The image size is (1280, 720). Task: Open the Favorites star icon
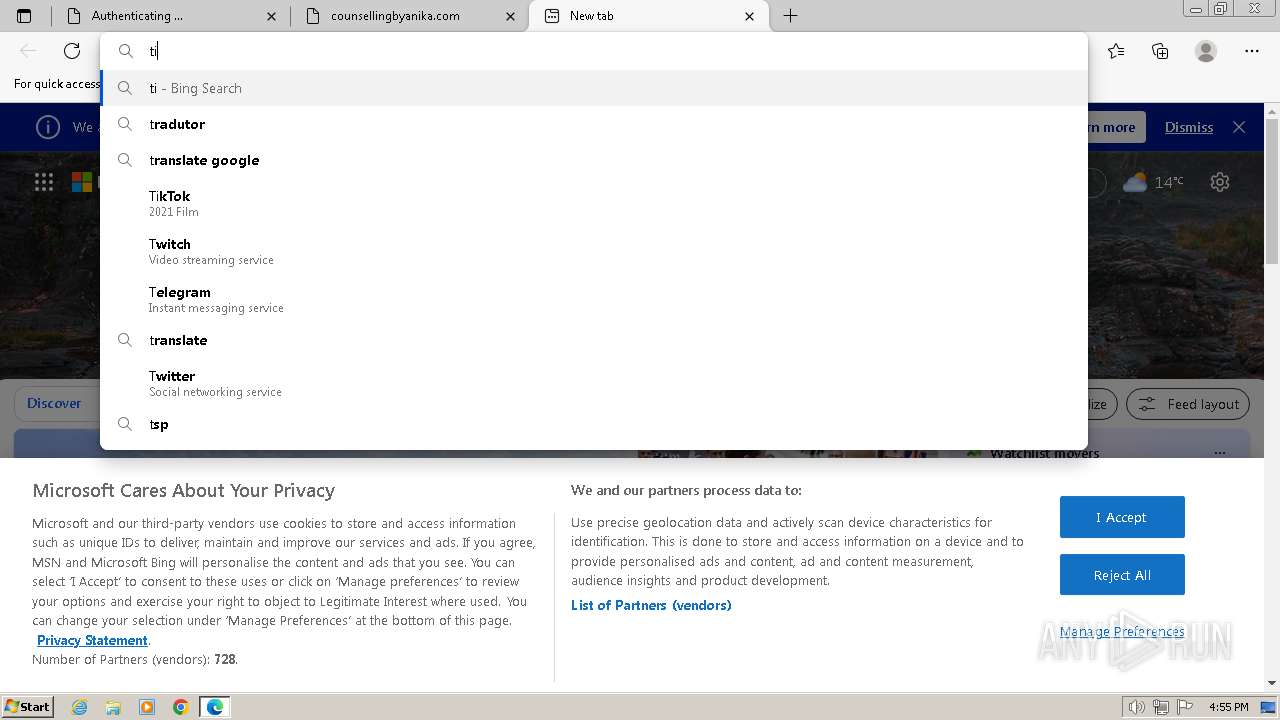pos(1116,51)
